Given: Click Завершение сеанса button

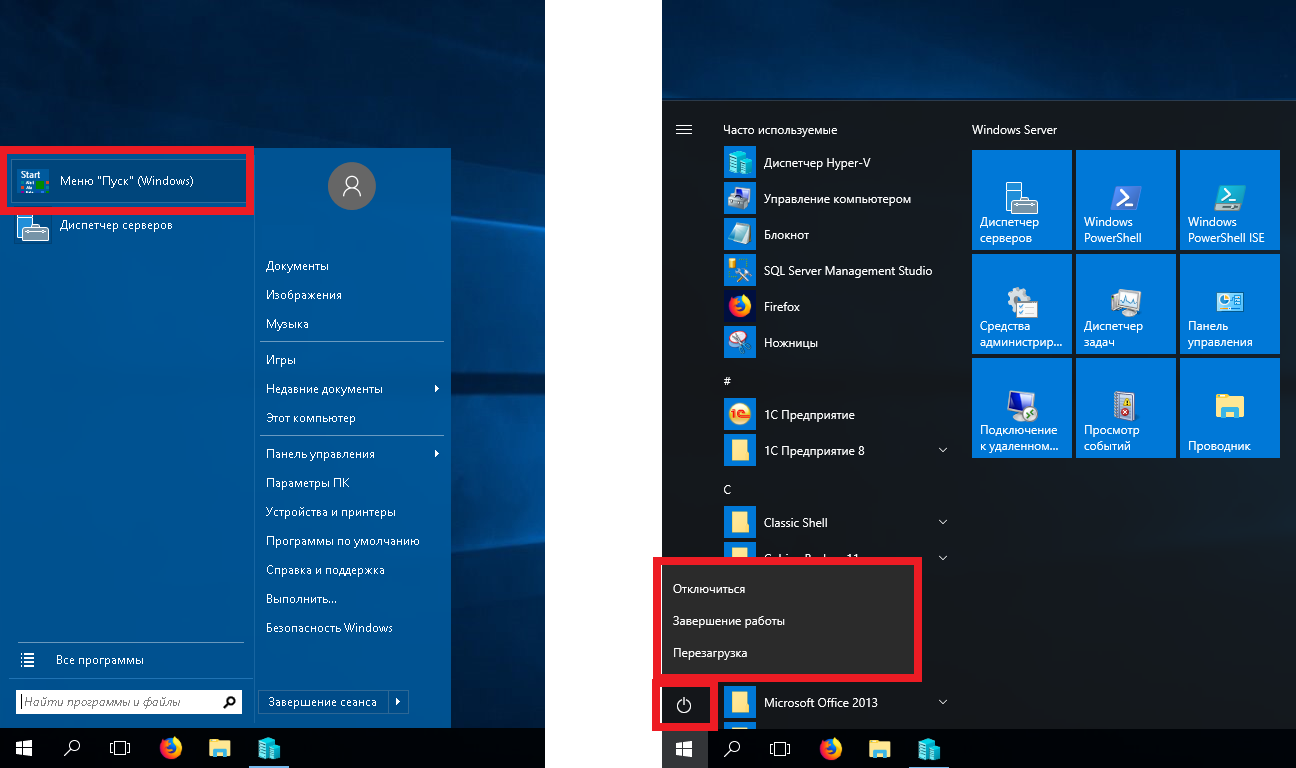Looking at the screenshot, I should [323, 702].
